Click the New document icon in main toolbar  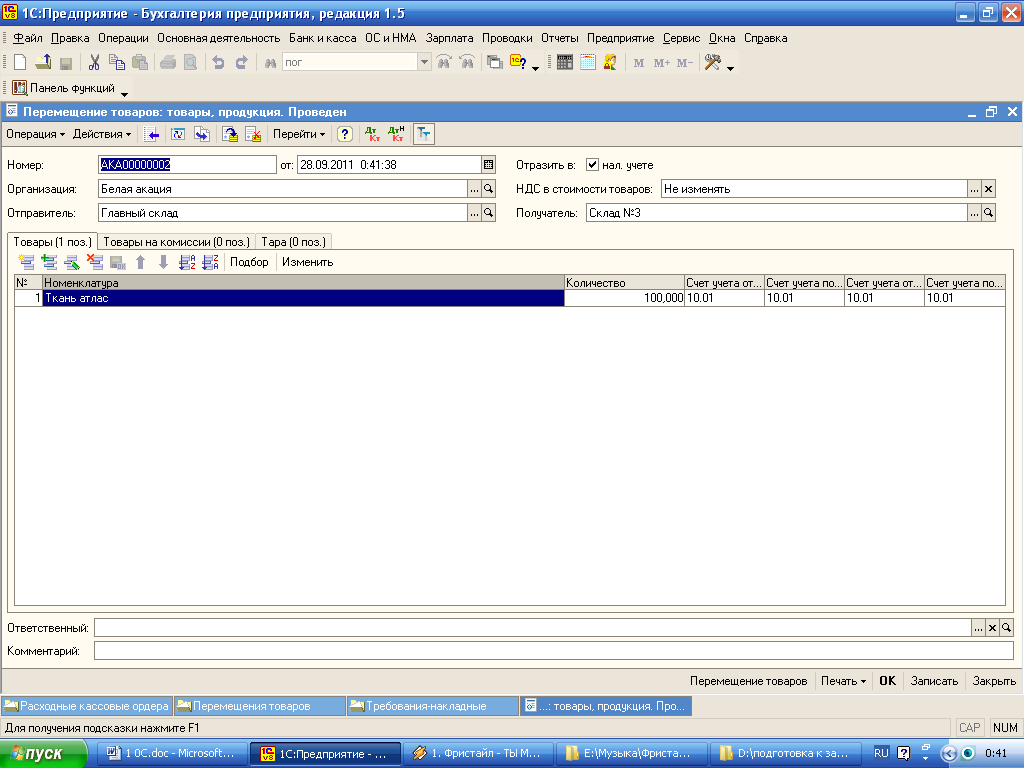(x=20, y=63)
